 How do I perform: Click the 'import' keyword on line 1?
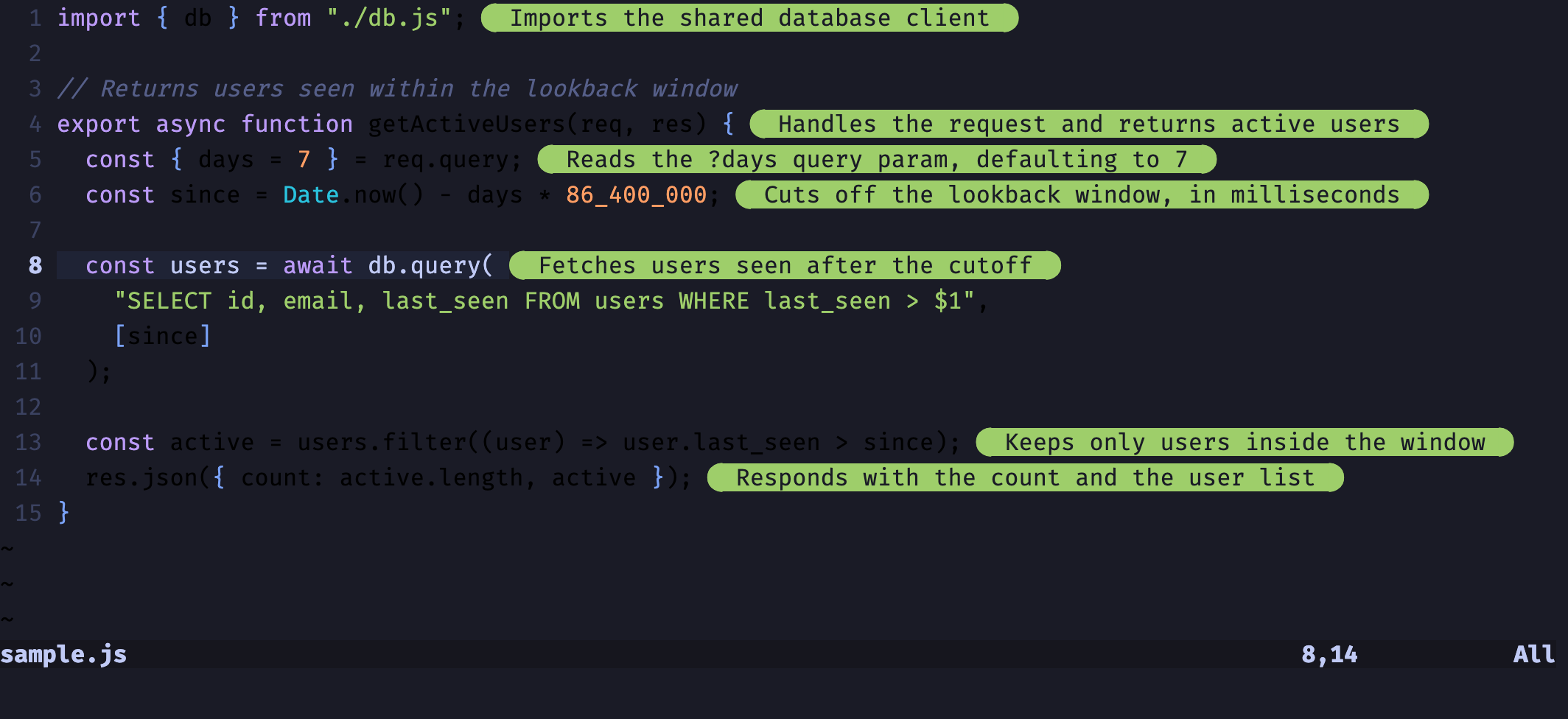click(99, 18)
